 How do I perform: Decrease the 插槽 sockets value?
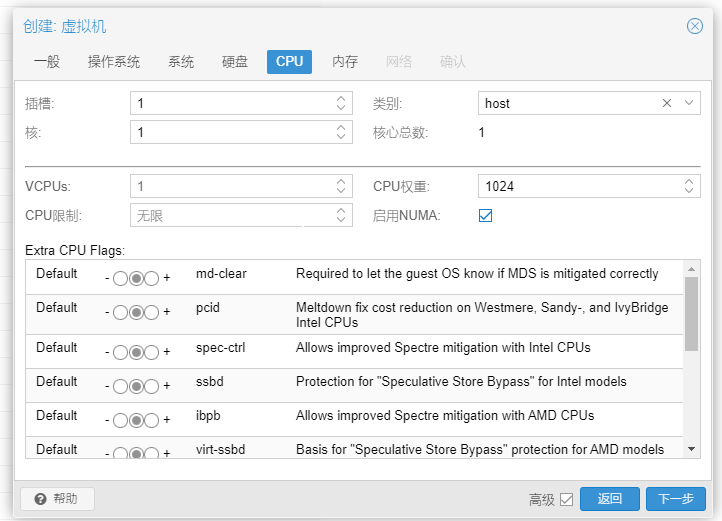(341, 107)
